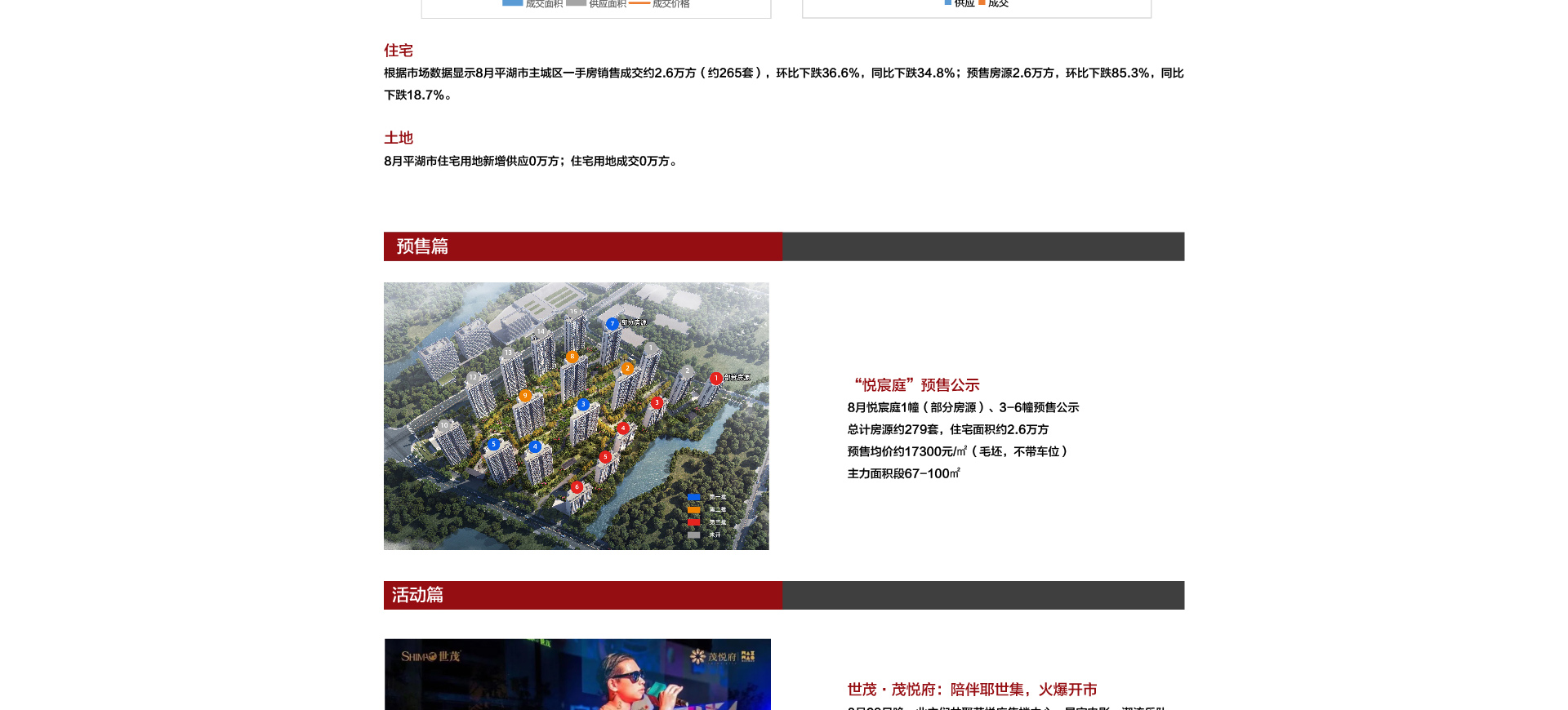Click gray marker 10 on building
Image resolution: width=1568 pixels, height=710 pixels.
[444, 425]
